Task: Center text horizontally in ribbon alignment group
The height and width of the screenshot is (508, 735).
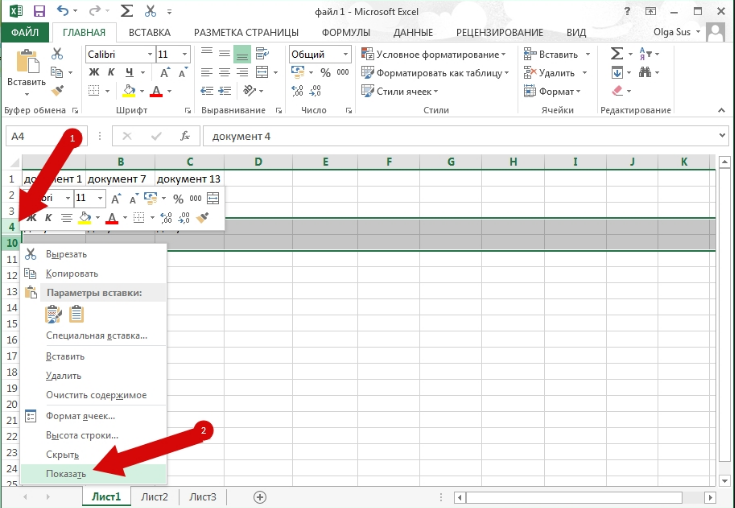Action: click(x=225, y=72)
